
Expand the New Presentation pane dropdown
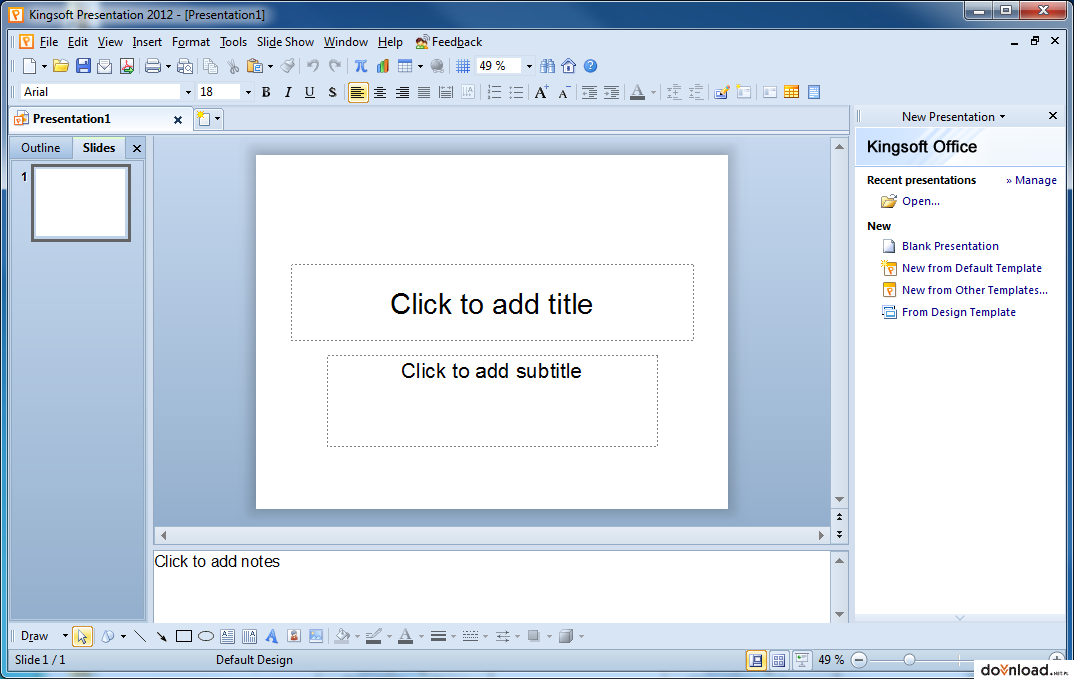pos(1003,116)
